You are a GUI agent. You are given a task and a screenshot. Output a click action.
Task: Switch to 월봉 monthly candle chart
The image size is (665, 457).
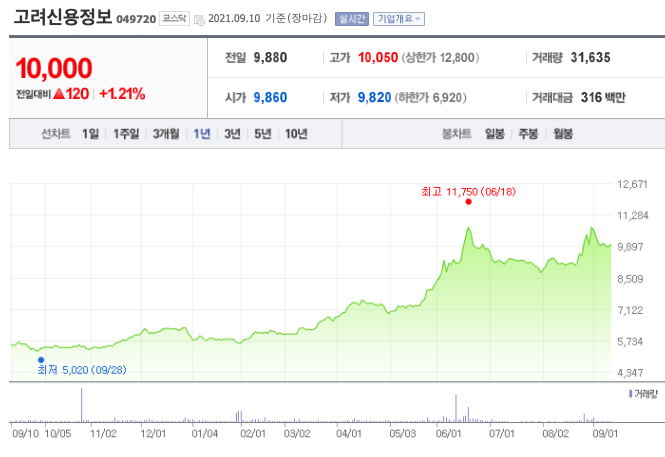[563, 134]
